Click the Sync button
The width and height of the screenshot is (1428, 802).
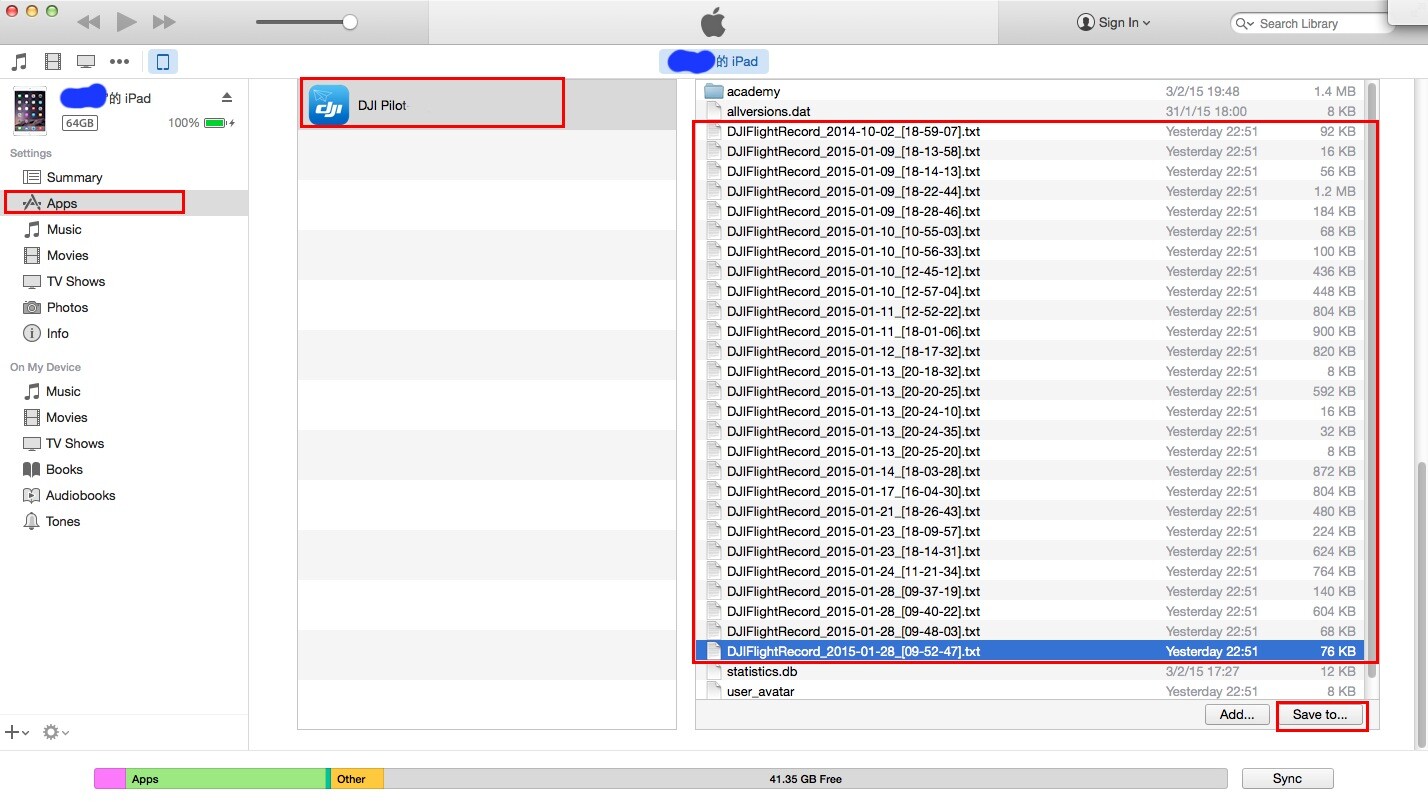pyautogui.click(x=1287, y=779)
